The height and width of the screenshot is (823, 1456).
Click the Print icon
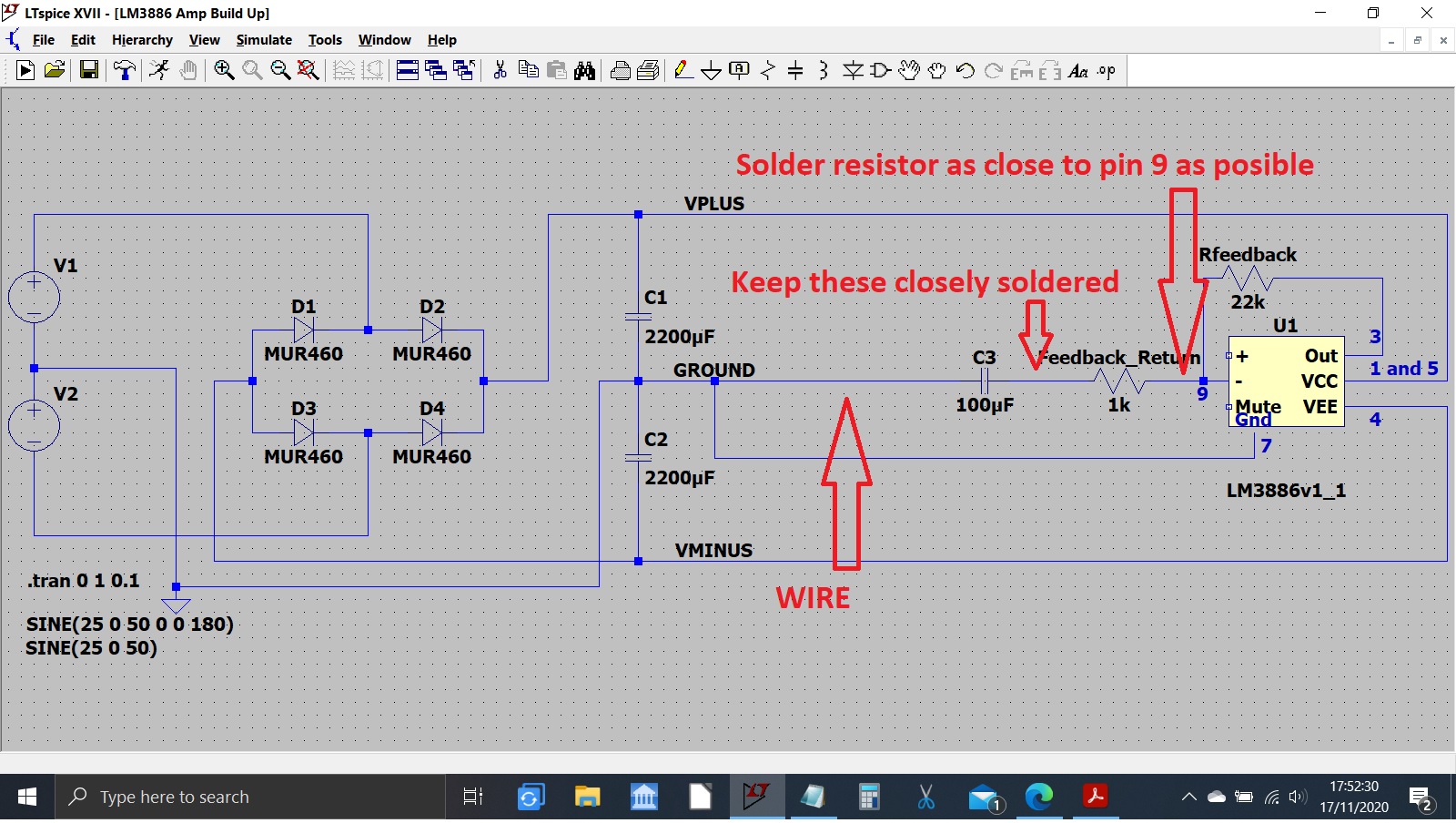(621, 70)
